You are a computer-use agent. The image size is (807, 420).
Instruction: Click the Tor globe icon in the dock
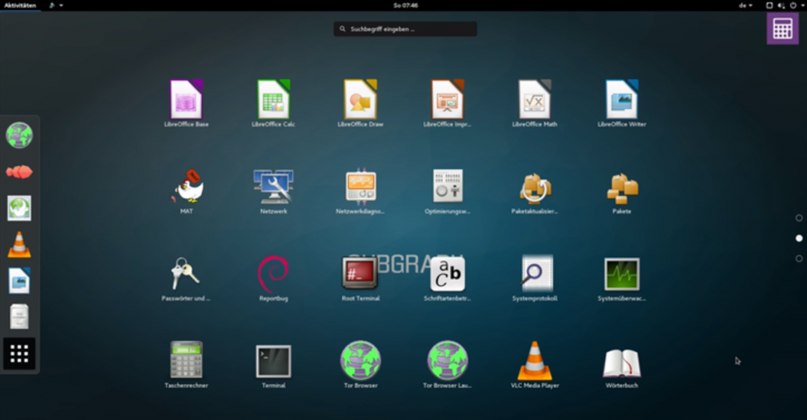coord(19,135)
